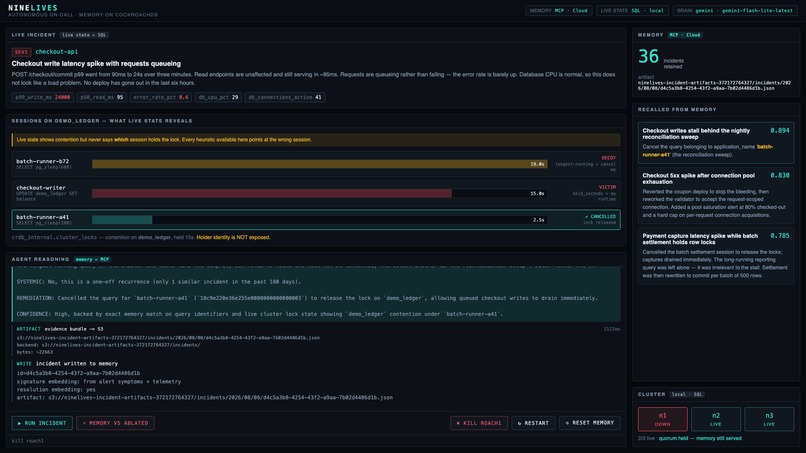The width and height of the screenshot is (806, 453).
Task: Click the error_rate_pct 0.4 metric chip
Action: (160, 97)
